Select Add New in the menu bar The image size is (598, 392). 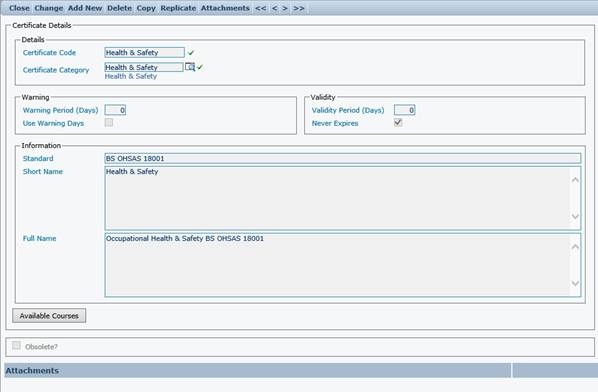pyautogui.click(x=85, y=8)
